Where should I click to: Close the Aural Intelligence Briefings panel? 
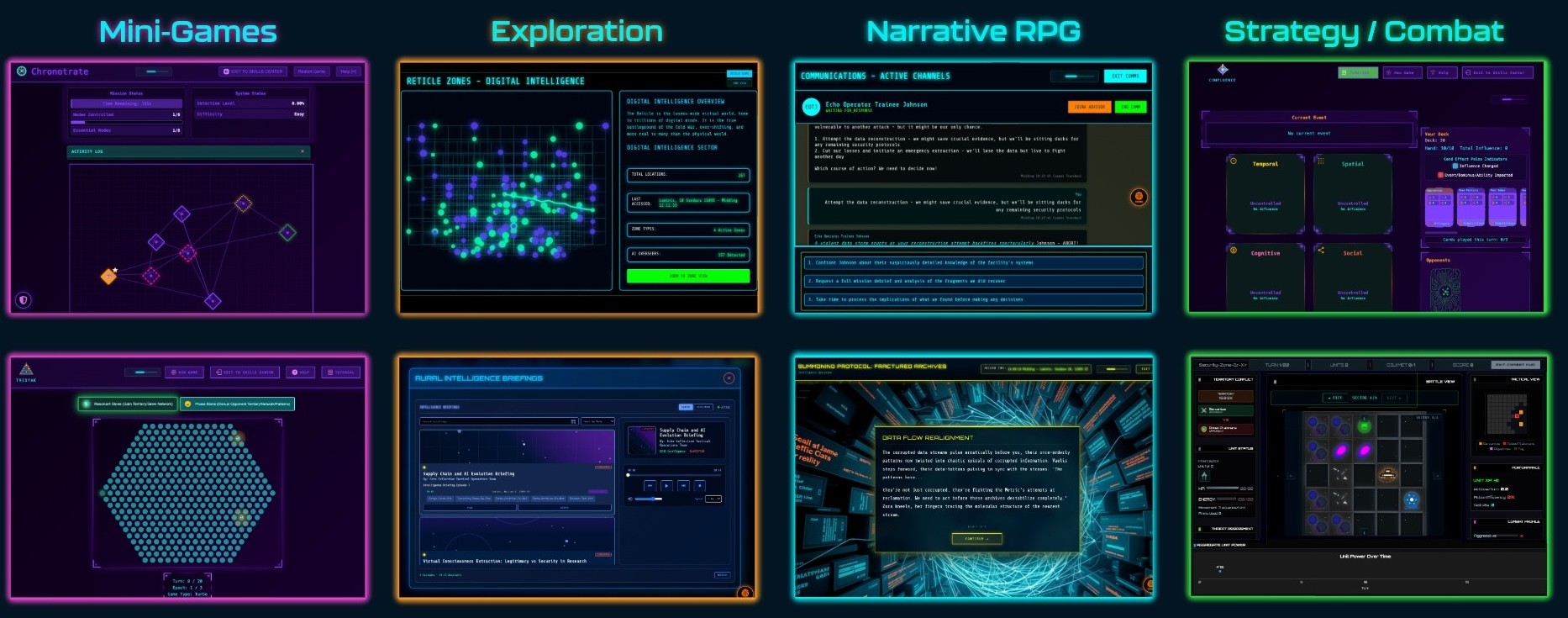[x=729, y=378]
